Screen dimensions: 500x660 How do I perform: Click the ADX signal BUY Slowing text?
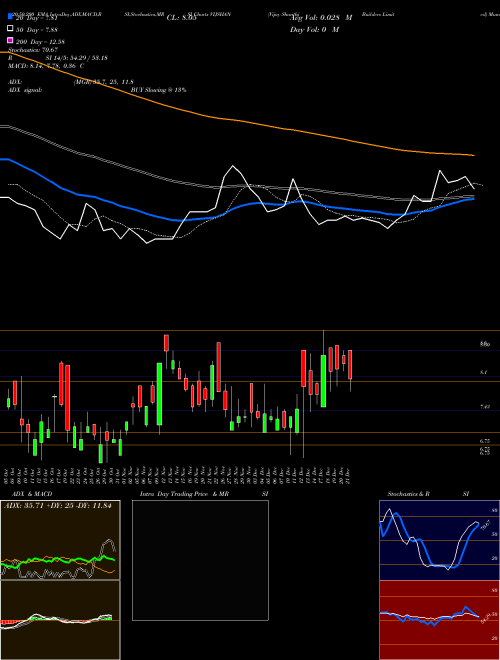point(97,90)
